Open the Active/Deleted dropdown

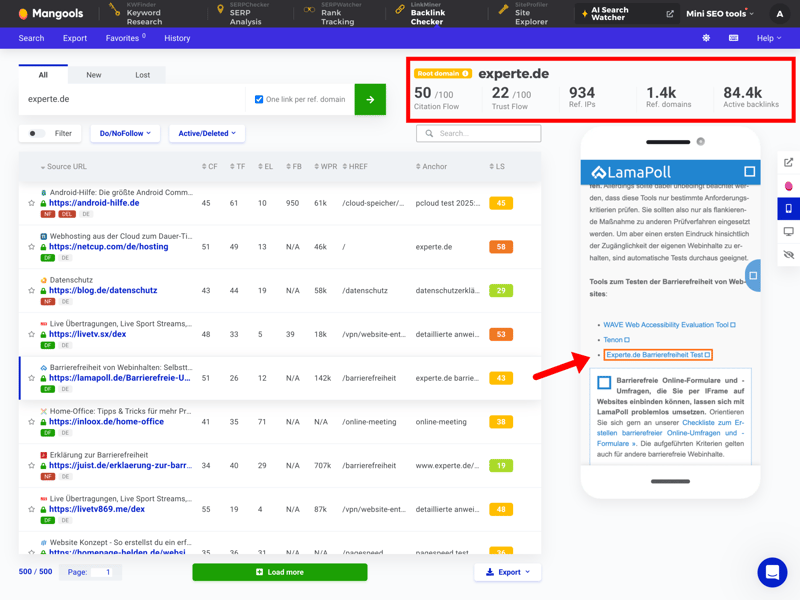pyautogui.click(x=207, y=133)
